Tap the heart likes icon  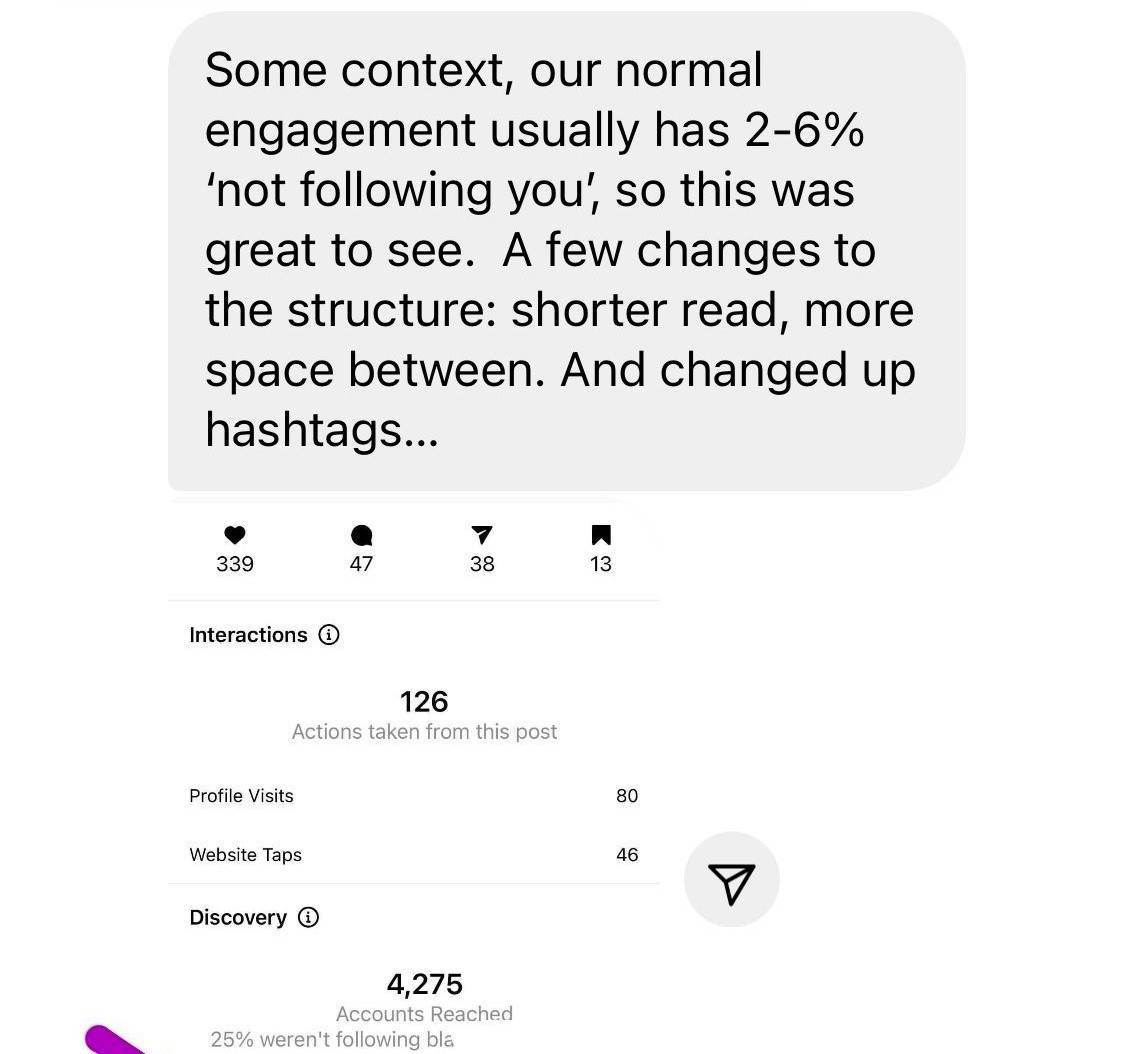pyautogui.click(x=234, y=536)
